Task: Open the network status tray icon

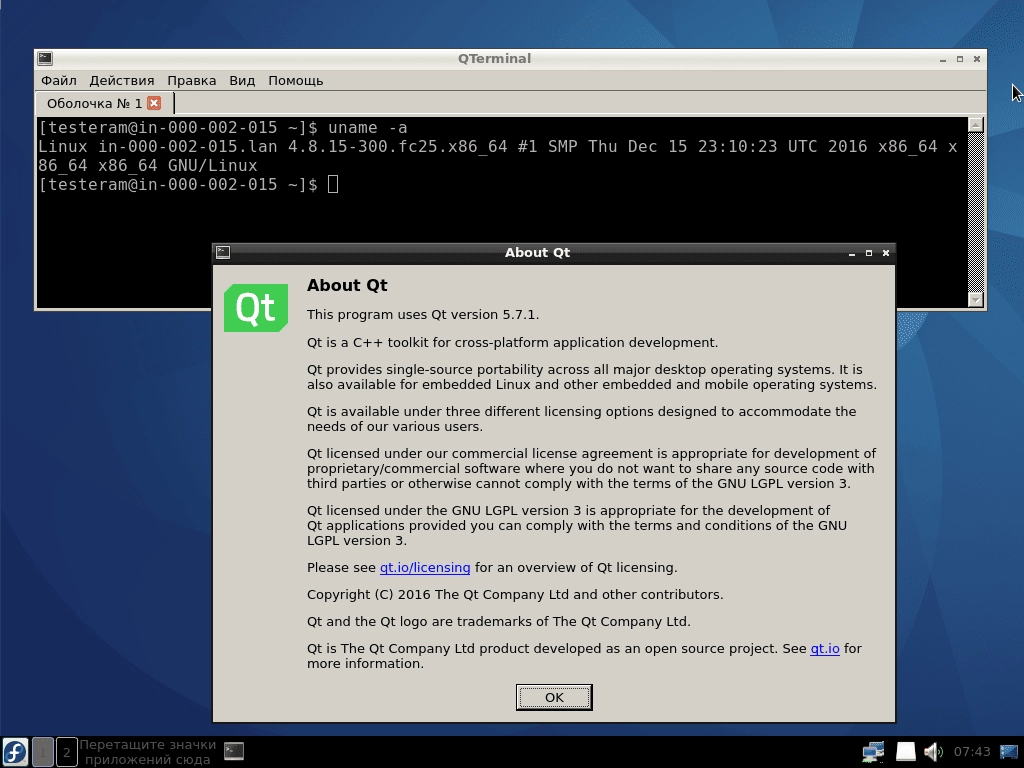Action: pyautogui.click(x=873, y=752)
